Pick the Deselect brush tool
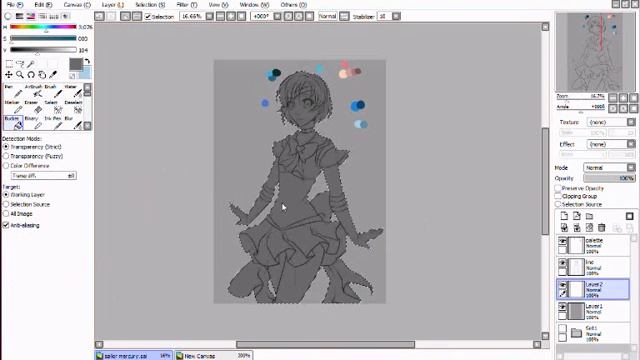The image size is (640, 360). coord(73,107)
